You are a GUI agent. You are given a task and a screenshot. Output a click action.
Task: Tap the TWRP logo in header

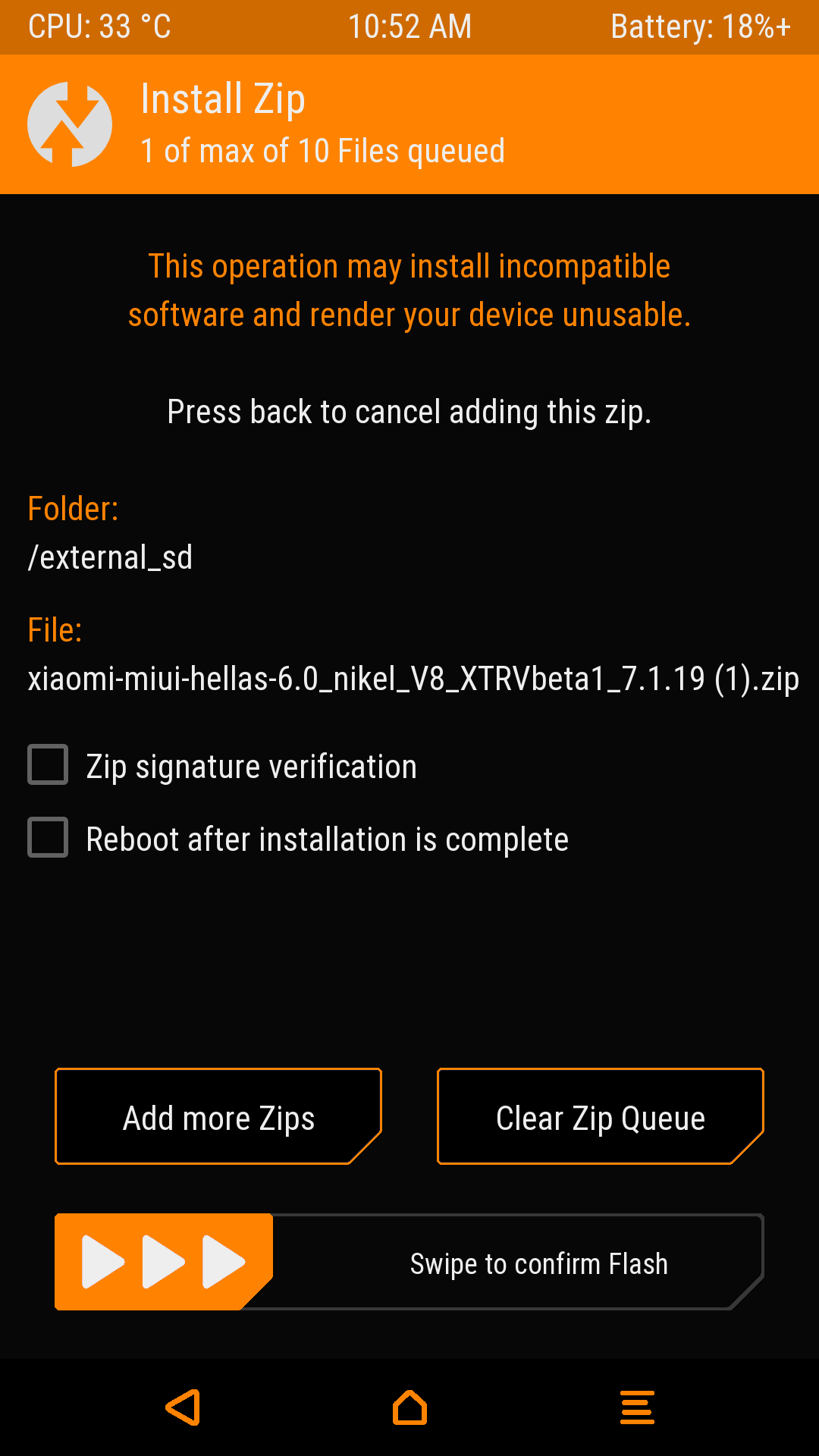(70, 124)
